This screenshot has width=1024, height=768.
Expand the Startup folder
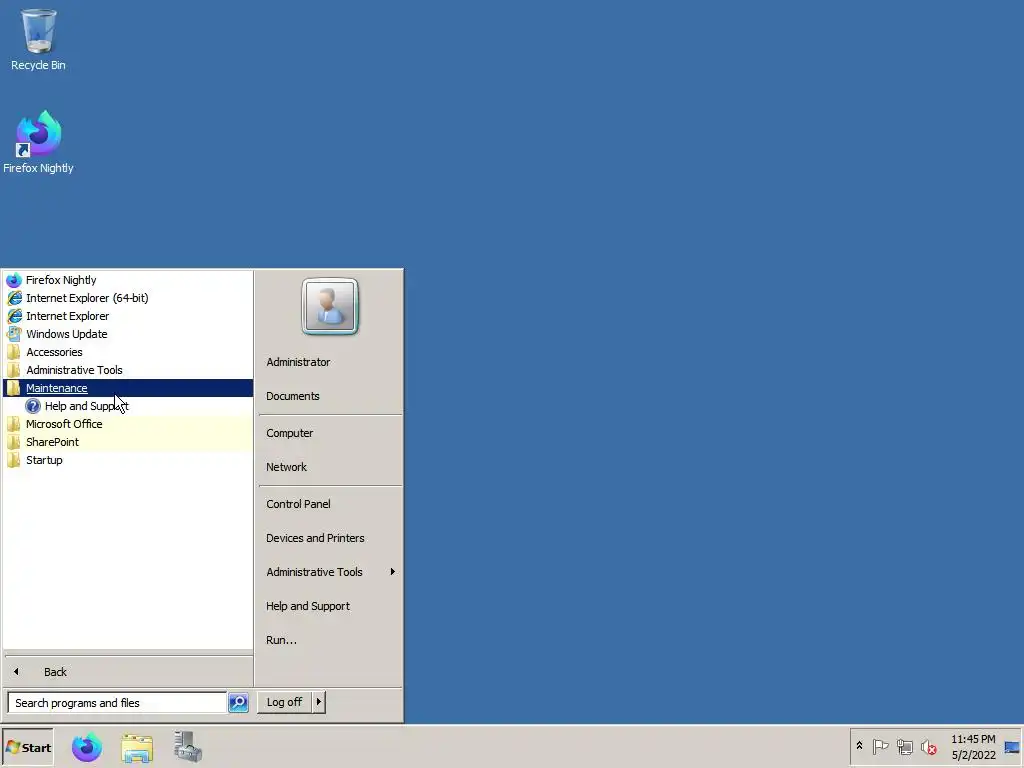coord(128,460)
